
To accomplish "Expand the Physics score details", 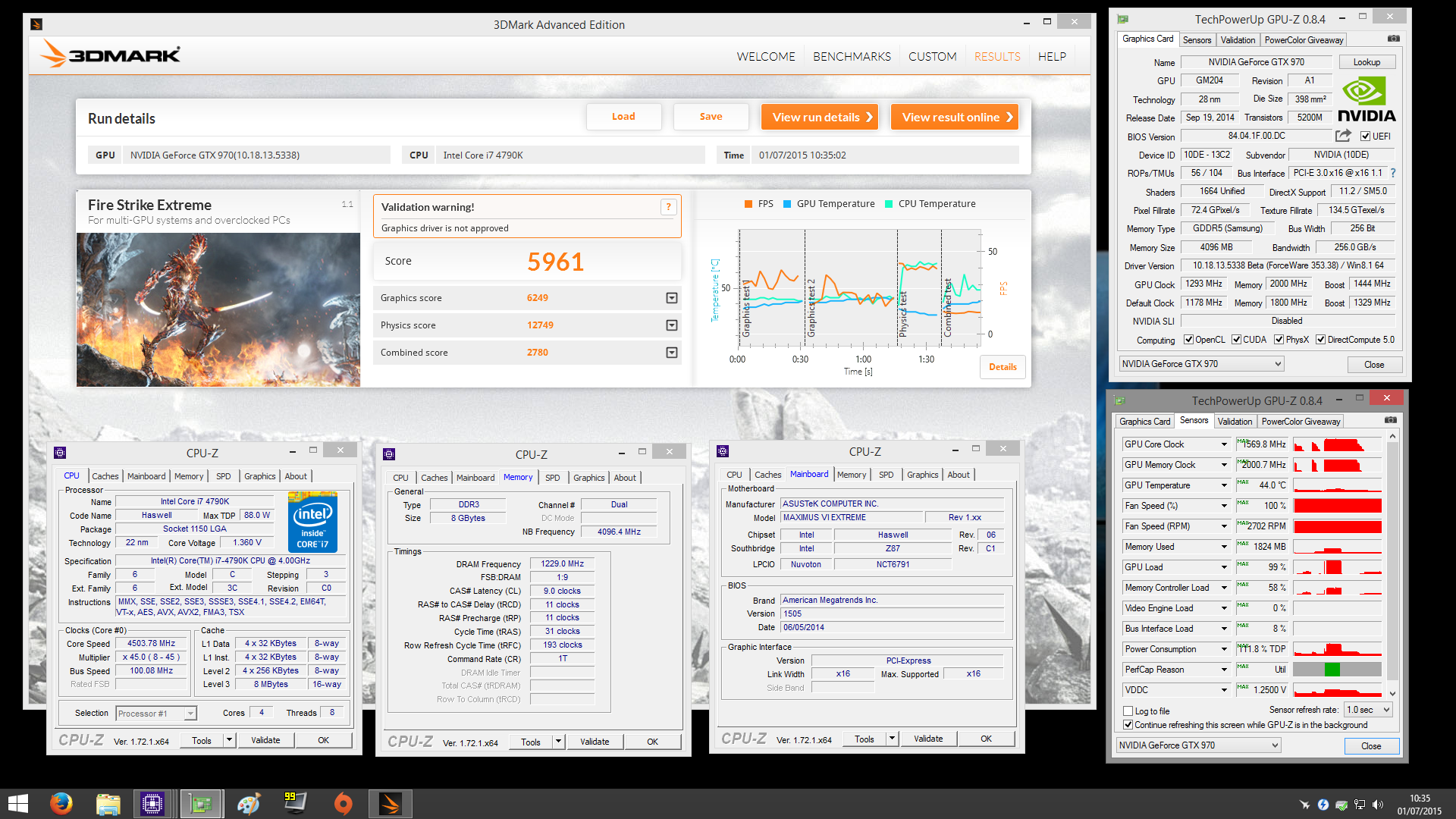I will (671, 325).
